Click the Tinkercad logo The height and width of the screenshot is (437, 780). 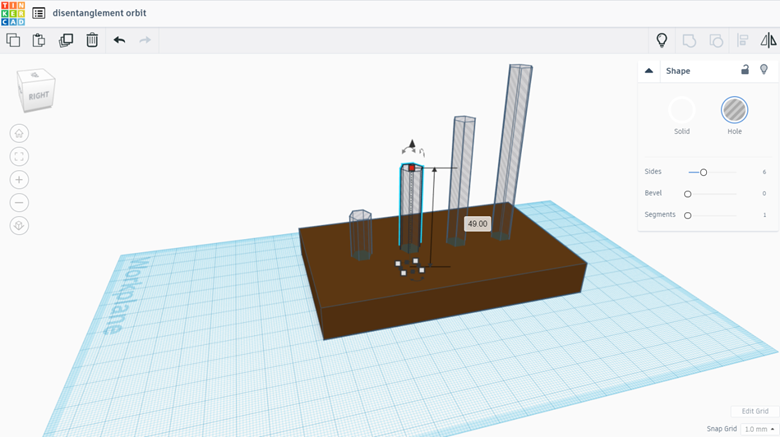pyautogui.click(x=13, y=13)
